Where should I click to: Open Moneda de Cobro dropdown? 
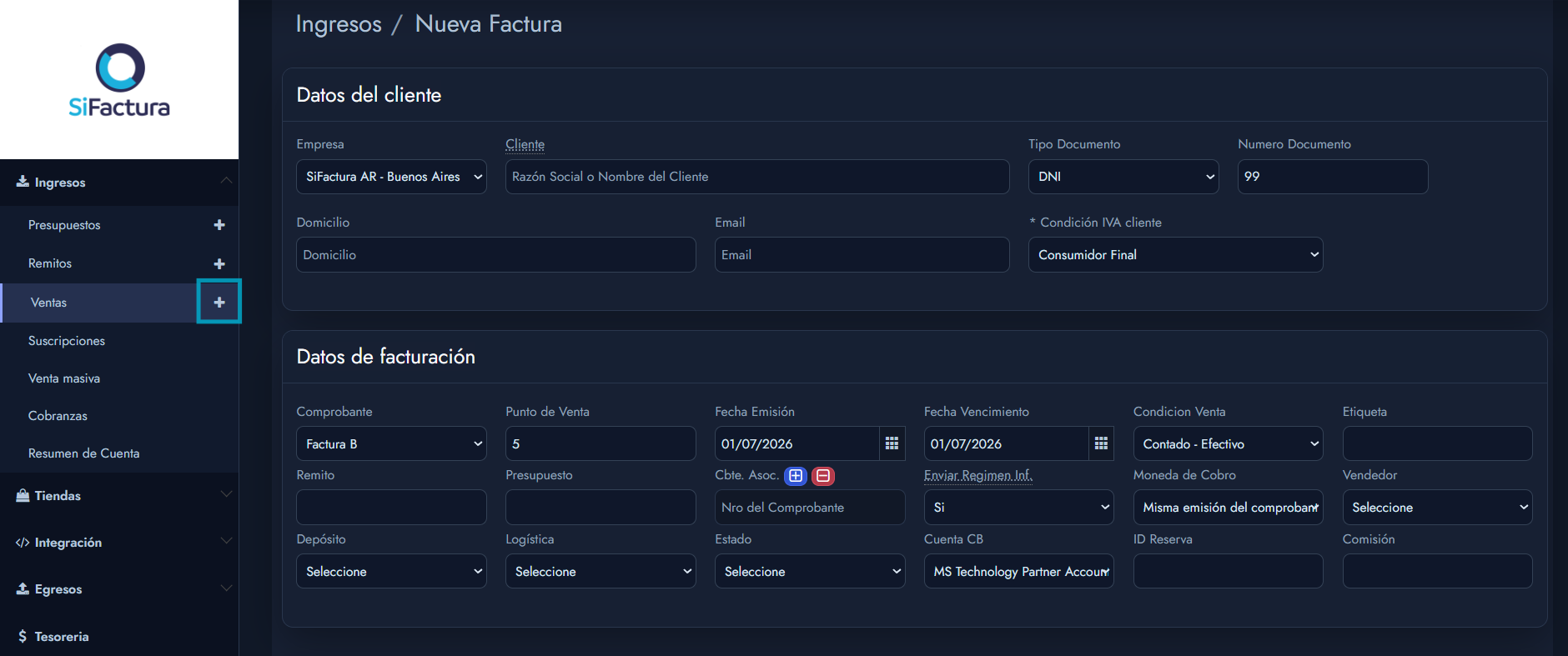coord(1228,507)
